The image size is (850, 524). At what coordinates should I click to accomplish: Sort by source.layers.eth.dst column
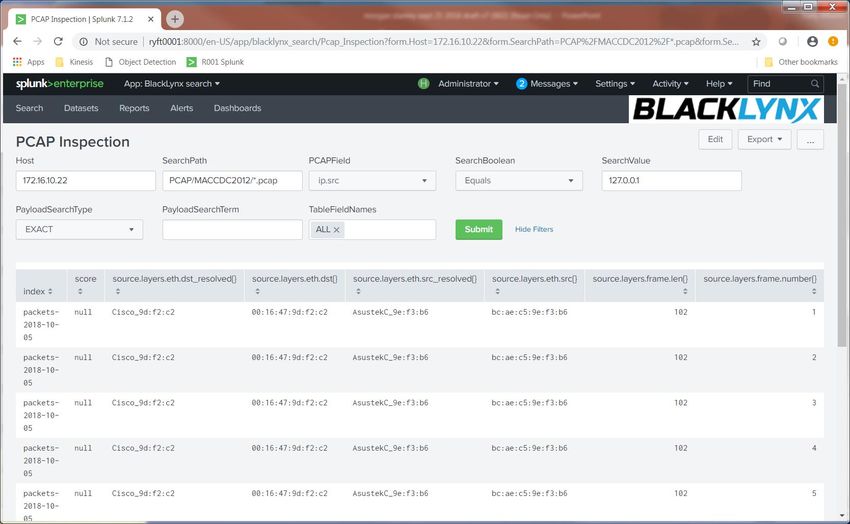[x=294, y=284]
